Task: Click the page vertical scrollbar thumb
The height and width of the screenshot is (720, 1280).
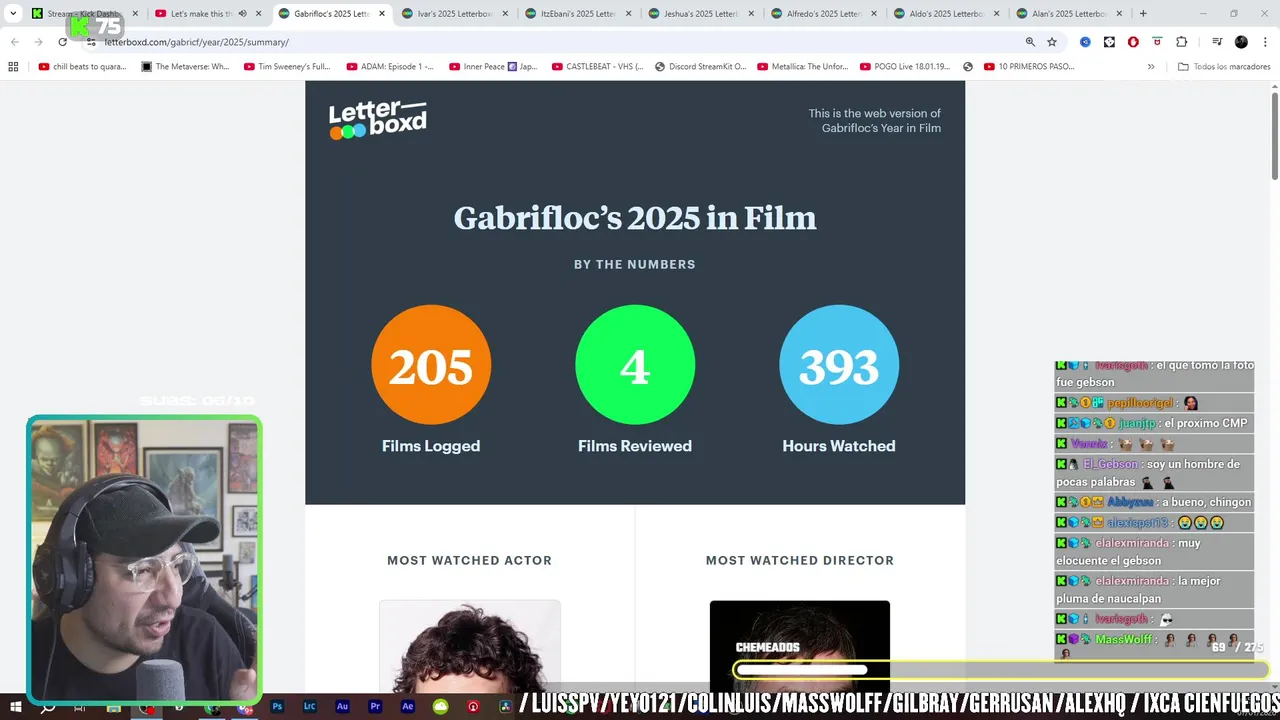Action: point(1275,136)
